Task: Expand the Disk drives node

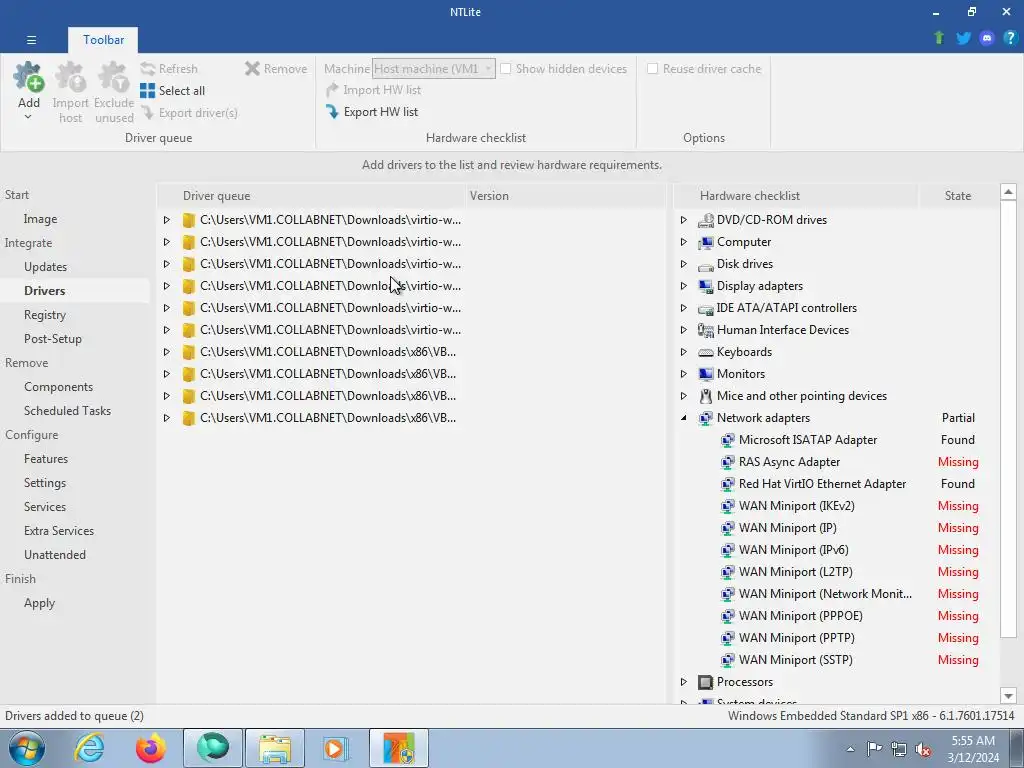Action: coord(684,264)
